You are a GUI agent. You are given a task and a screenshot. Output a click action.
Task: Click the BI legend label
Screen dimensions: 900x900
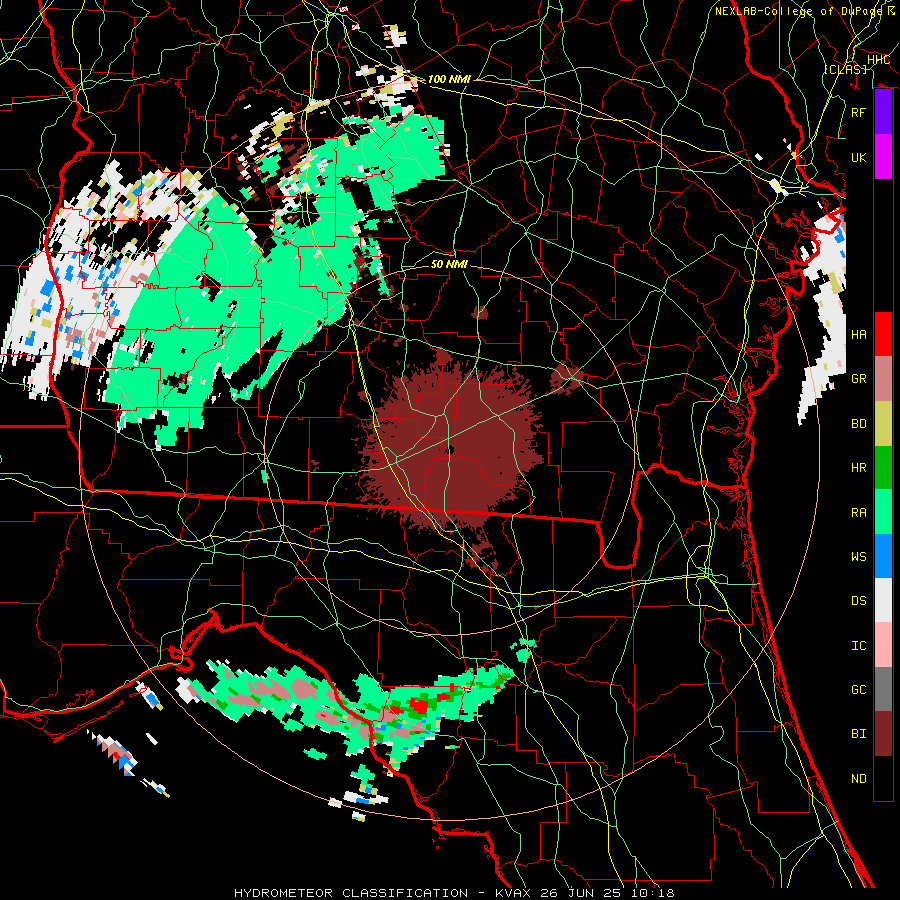click(859, 734)
